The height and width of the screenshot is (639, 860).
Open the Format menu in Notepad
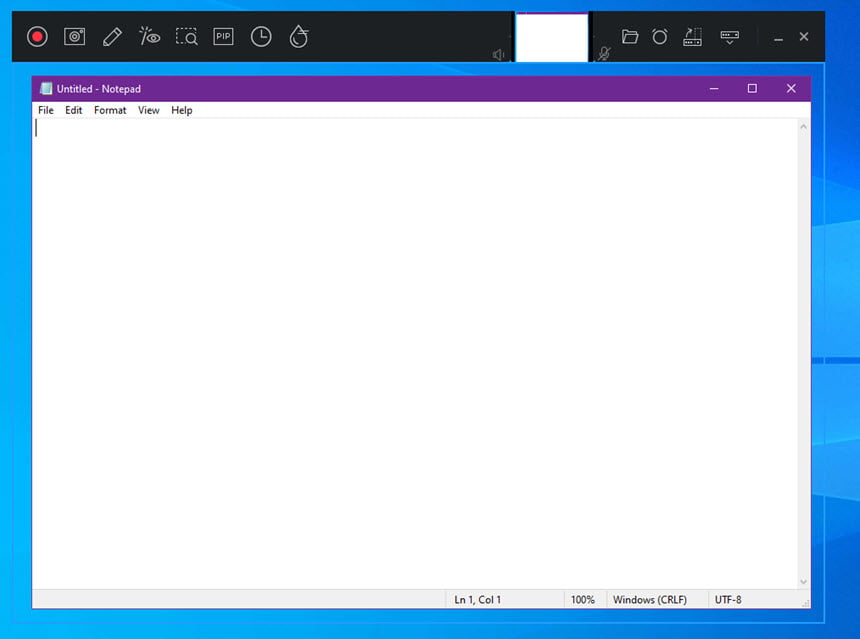[110, 110]
